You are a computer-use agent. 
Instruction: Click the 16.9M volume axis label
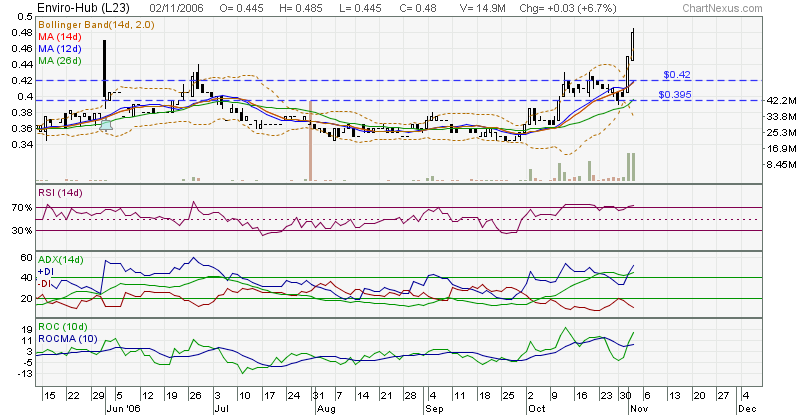click(x=781, y=149)
